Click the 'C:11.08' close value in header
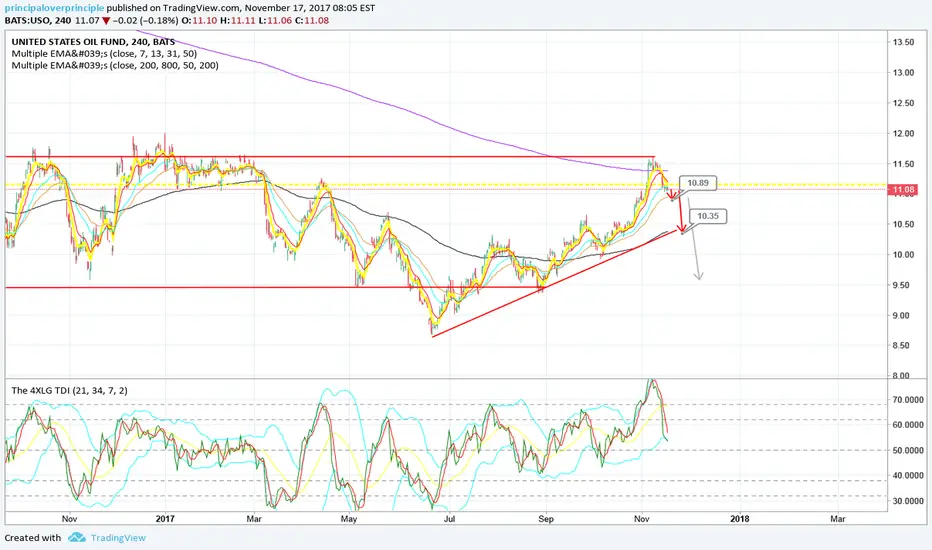Viewport: 932px width, 550px height. (312, 20)
